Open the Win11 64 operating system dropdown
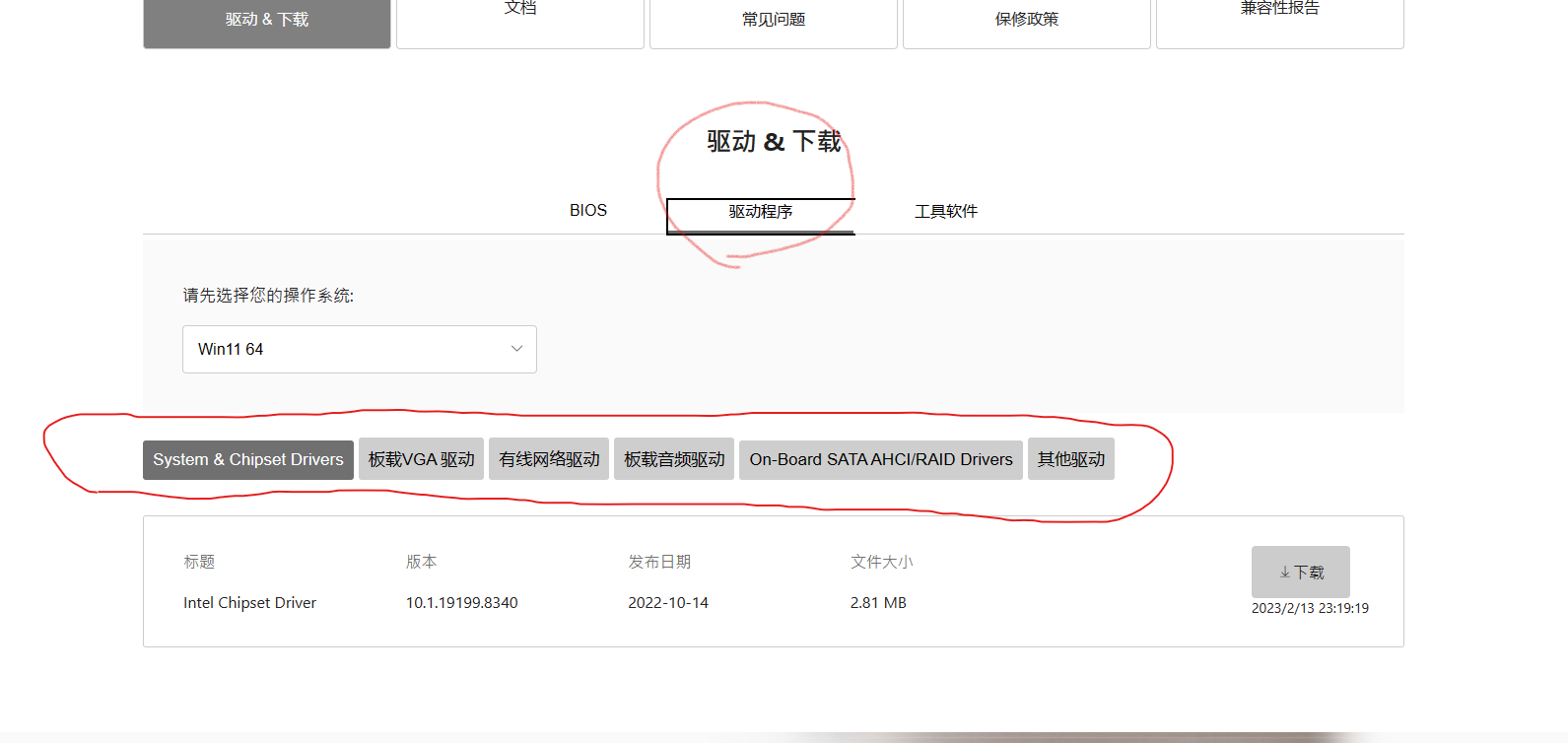Image resolution: width=1568 pixels, height=743 pixels. point(360,349)
